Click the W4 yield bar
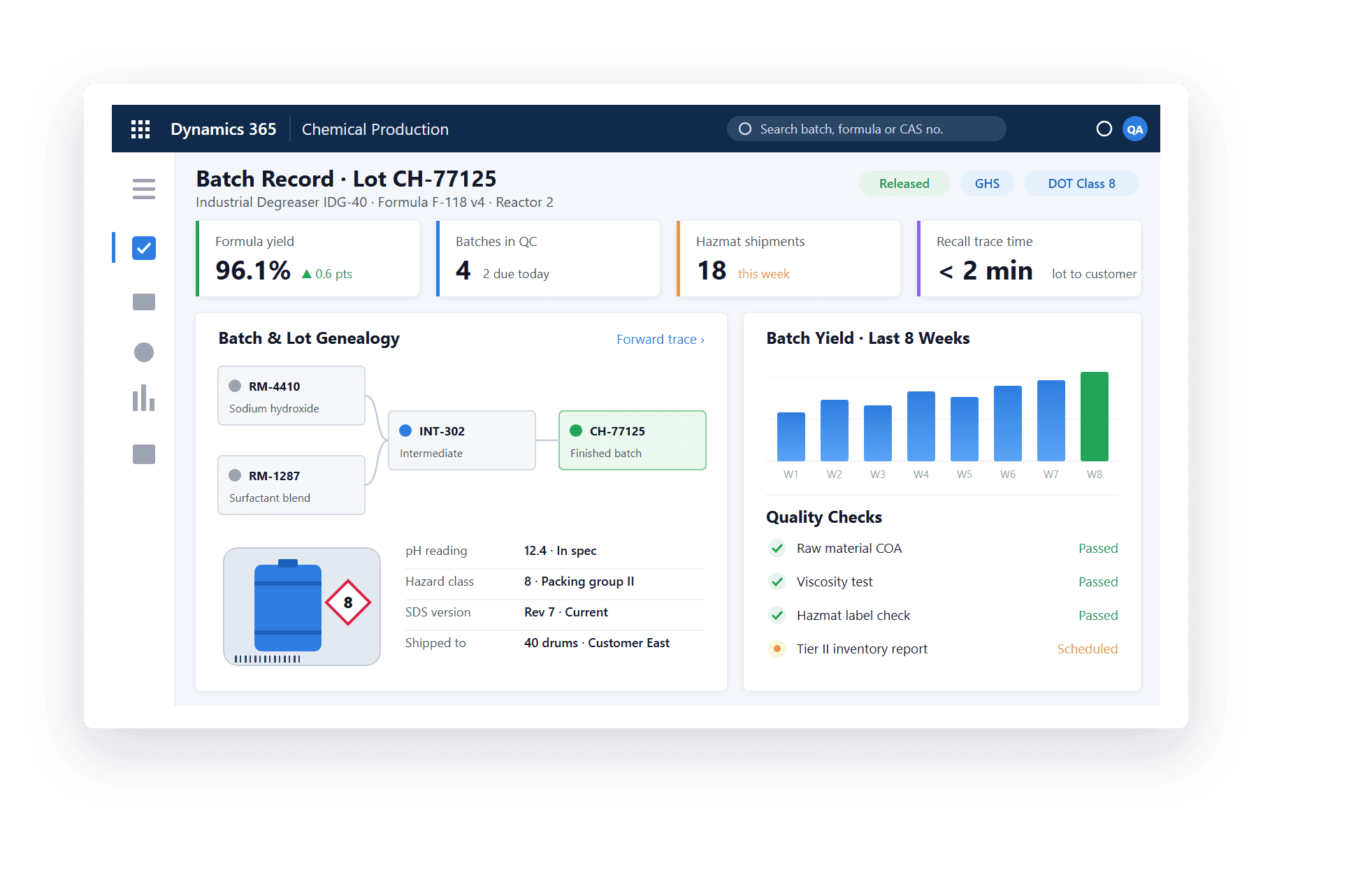The height and width of the screenshot is (896, 1356). pos(921,426)
